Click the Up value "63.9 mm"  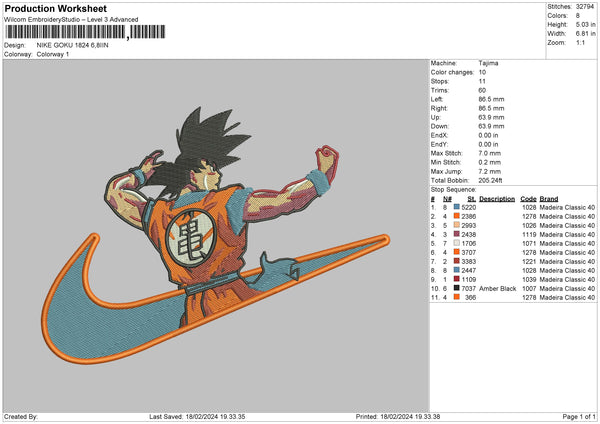(491, 117)
